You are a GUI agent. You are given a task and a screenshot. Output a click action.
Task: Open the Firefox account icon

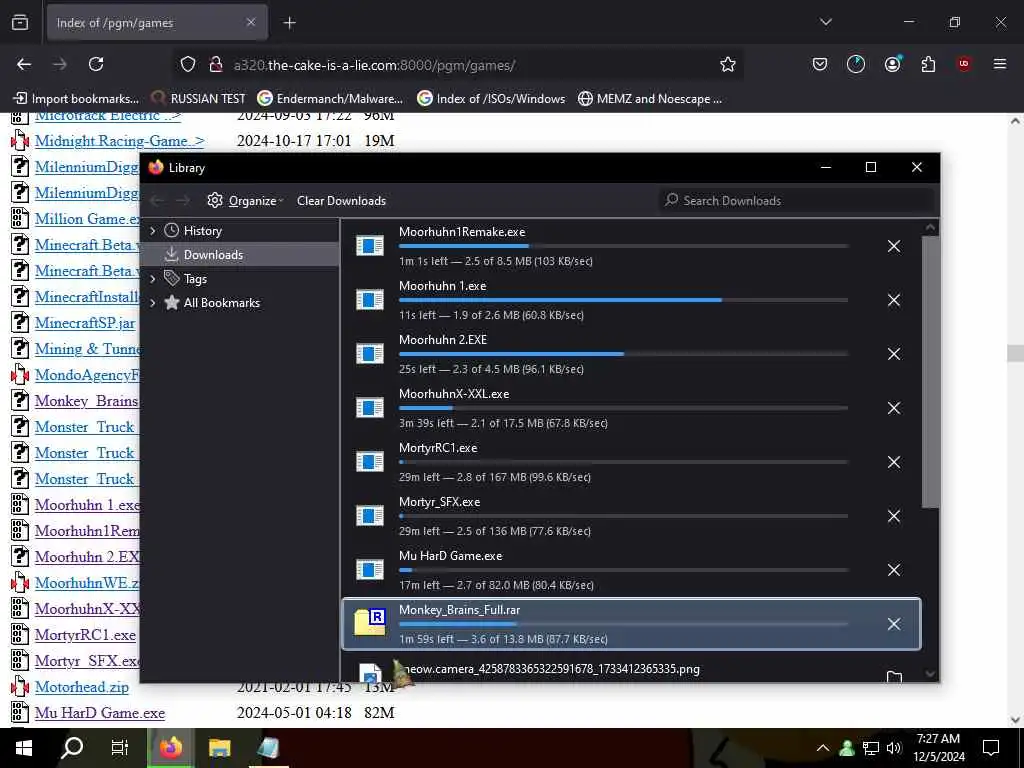[892, 64]
